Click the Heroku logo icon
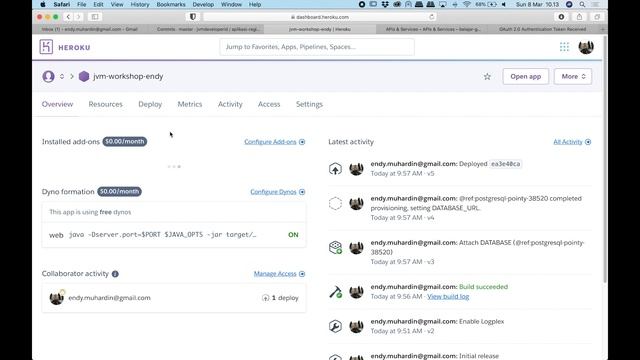640x360 pixels. click(46, 47)
